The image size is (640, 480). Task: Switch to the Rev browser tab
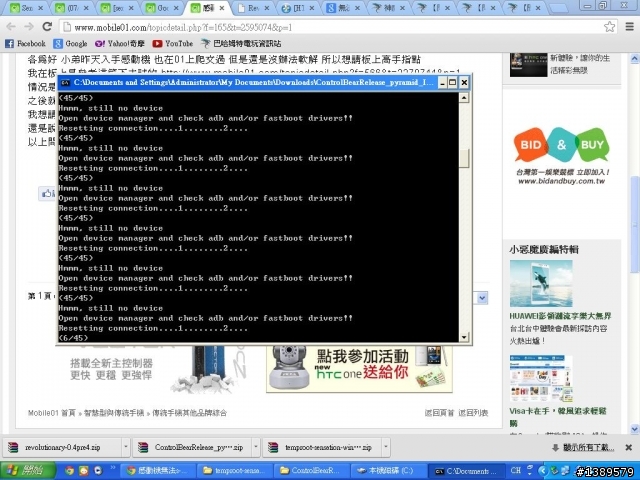tap(253, 8)
